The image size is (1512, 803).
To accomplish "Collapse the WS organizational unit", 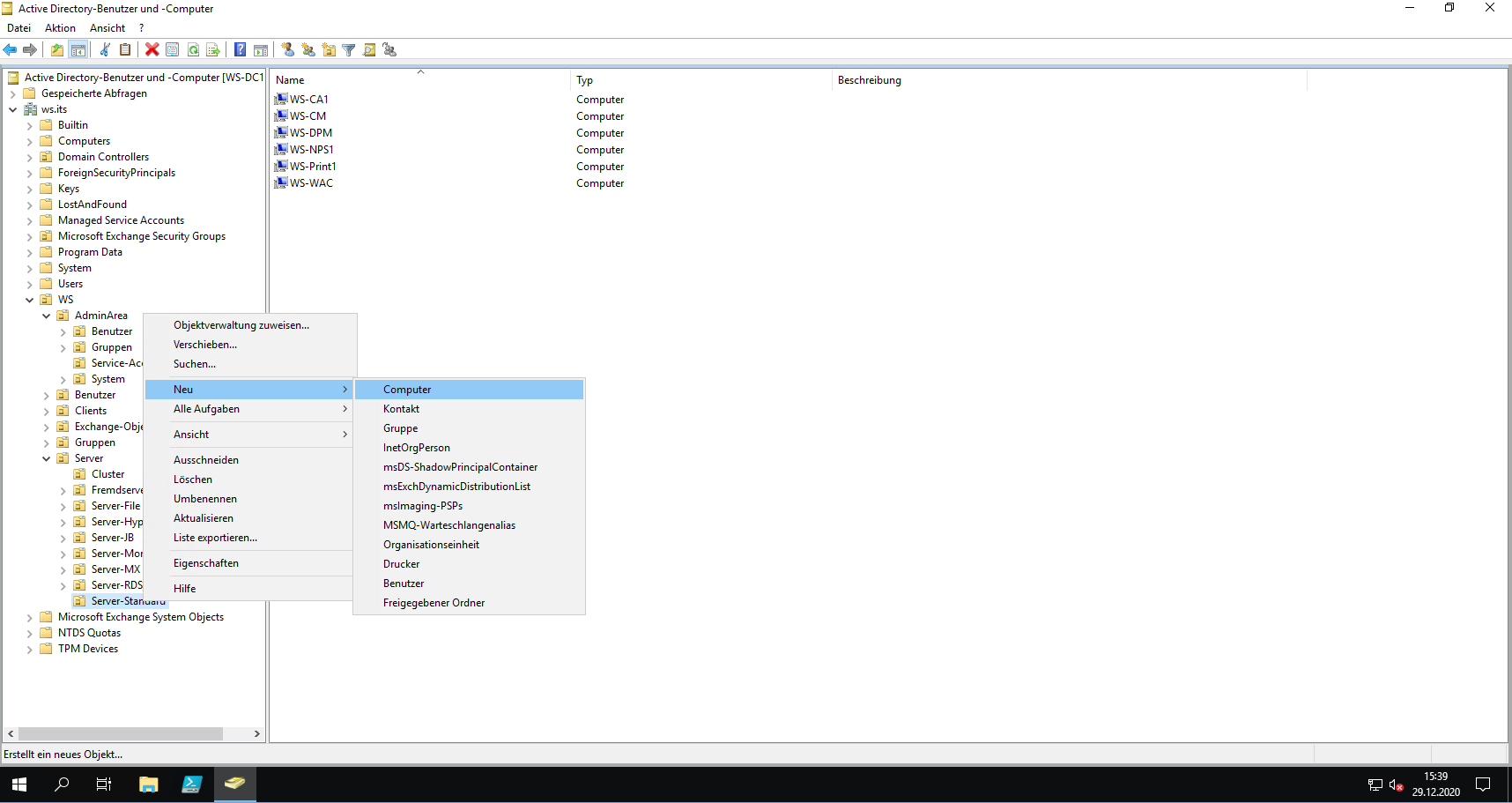I will click(x=29, y=301).
